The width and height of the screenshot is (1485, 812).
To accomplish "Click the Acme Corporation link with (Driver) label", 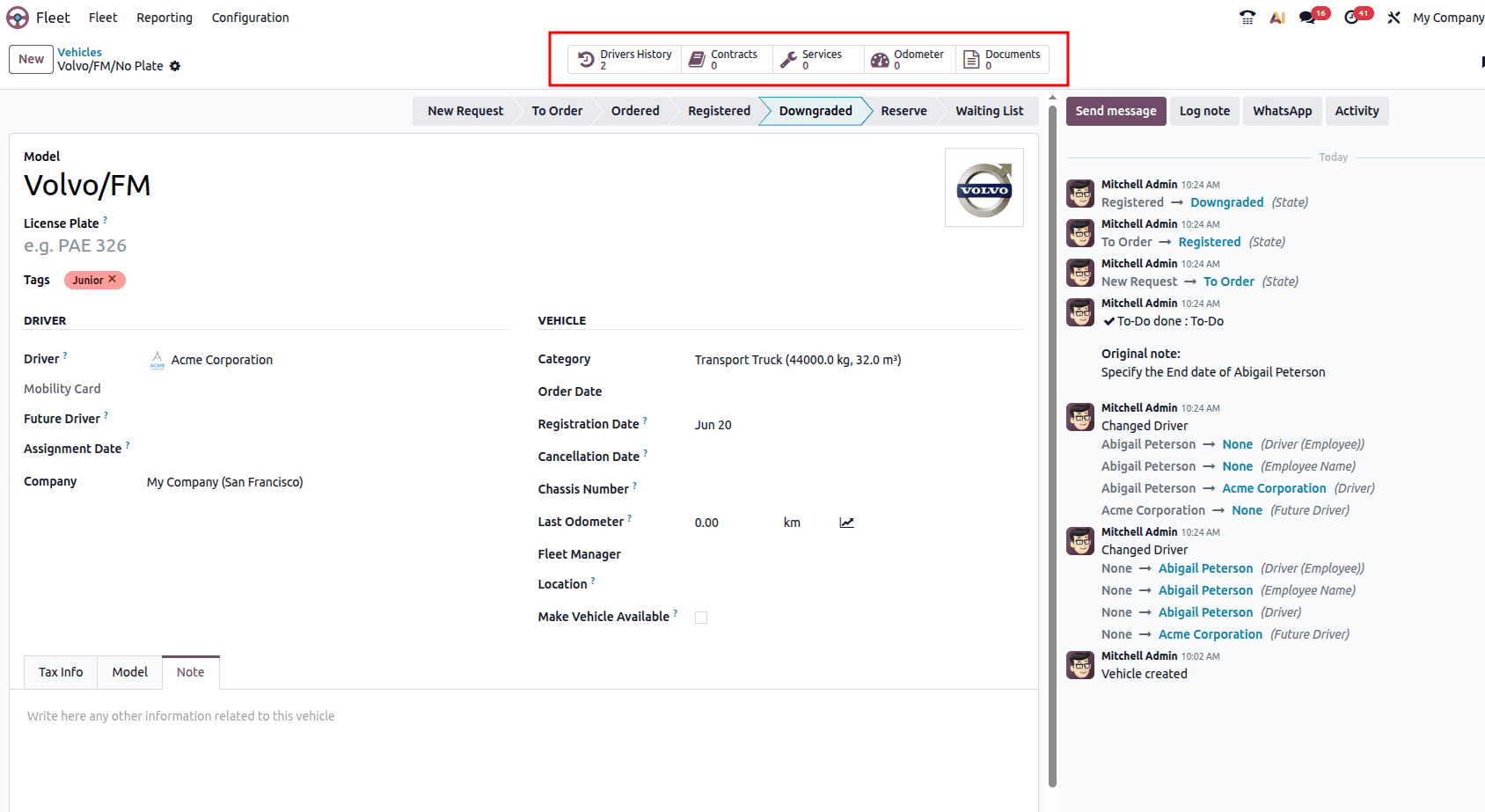I will (x=1274, y=488).
